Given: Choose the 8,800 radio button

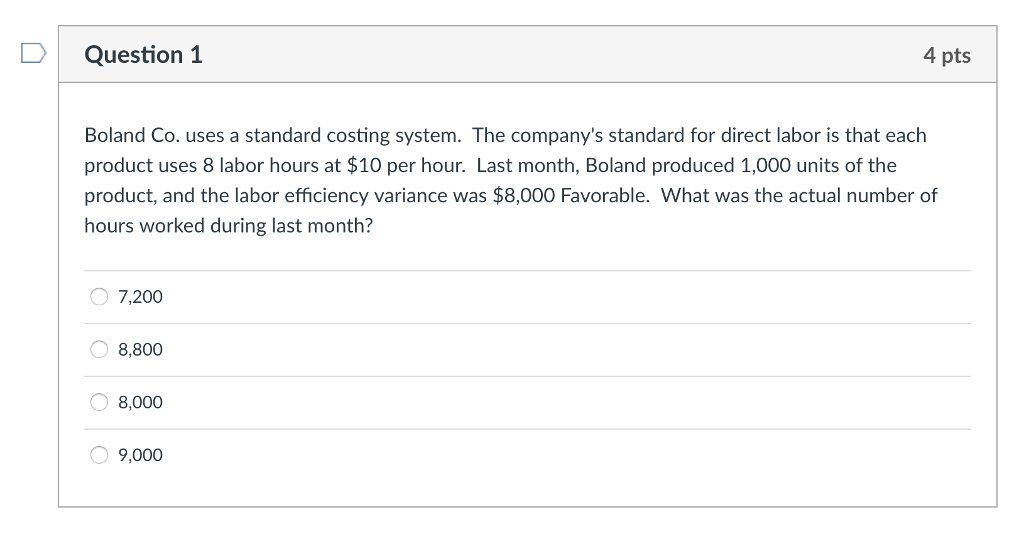Looking at the screenshot, I should click(x=100, y=350).
